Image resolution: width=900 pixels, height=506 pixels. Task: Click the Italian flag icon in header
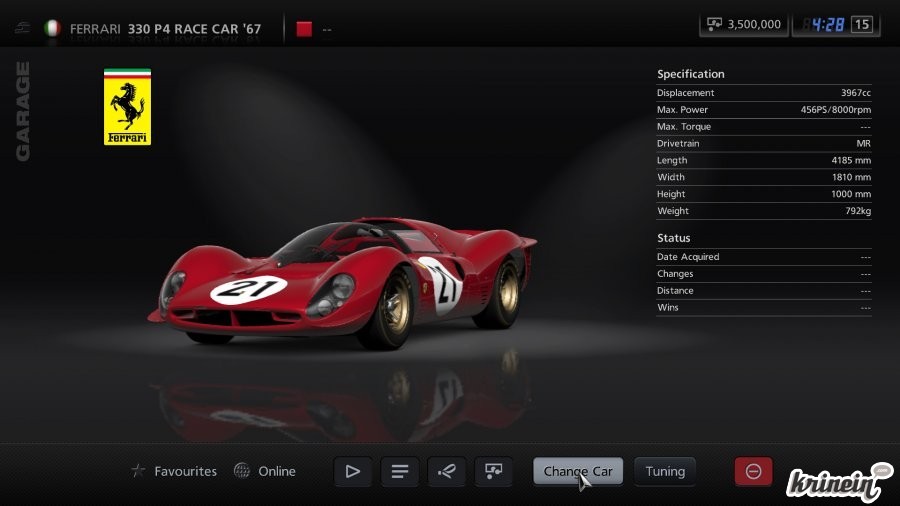point(52,28)
